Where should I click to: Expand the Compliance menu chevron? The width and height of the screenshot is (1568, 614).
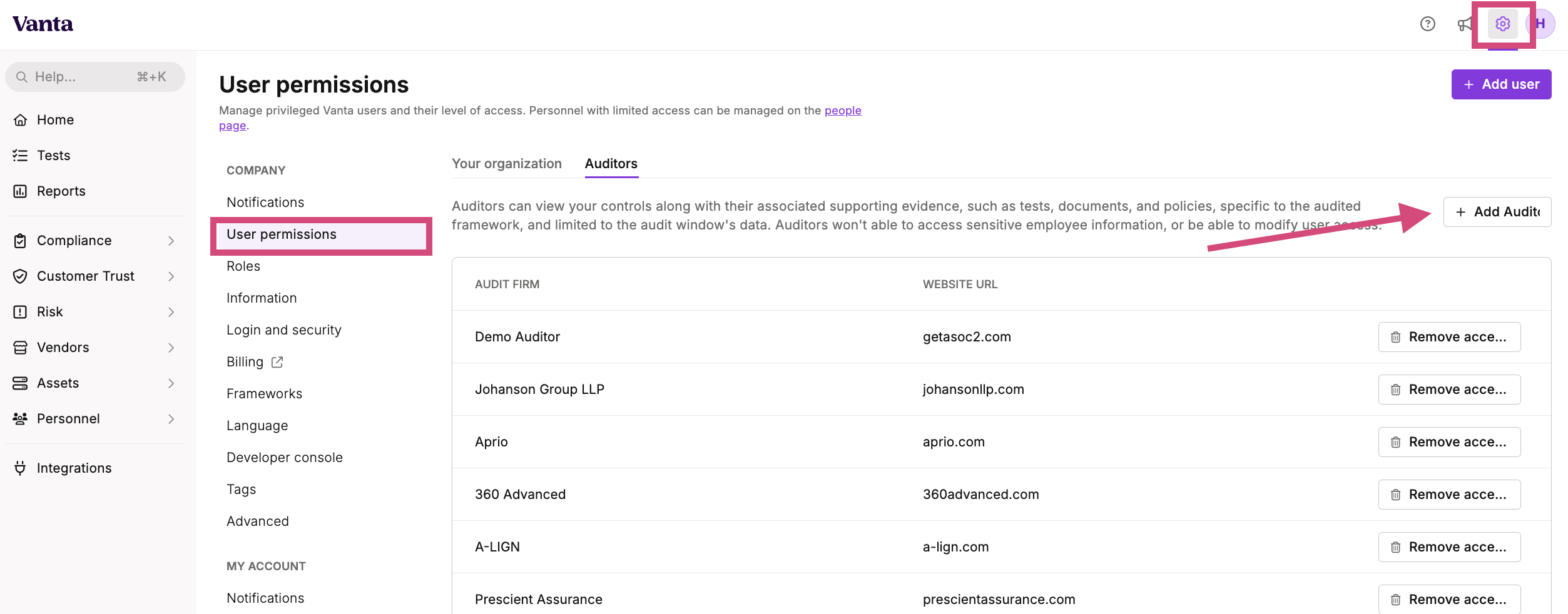[171, 241]
